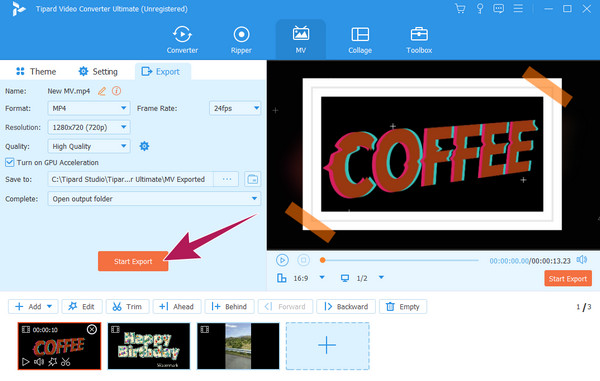Click the Start Export button in left panel
600x381 pixels.
(133, 261)
